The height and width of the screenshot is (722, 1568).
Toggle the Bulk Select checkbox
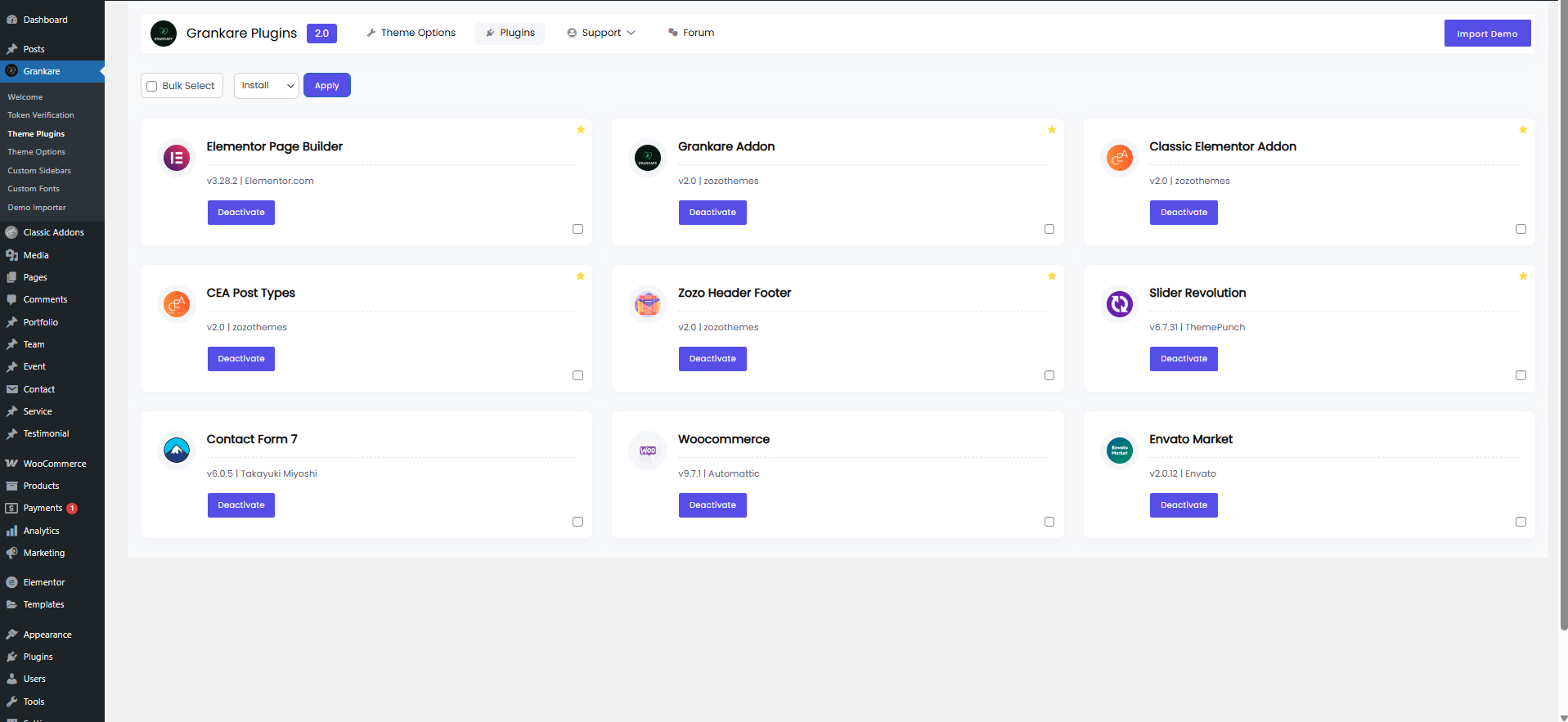(x=151, y=86)
